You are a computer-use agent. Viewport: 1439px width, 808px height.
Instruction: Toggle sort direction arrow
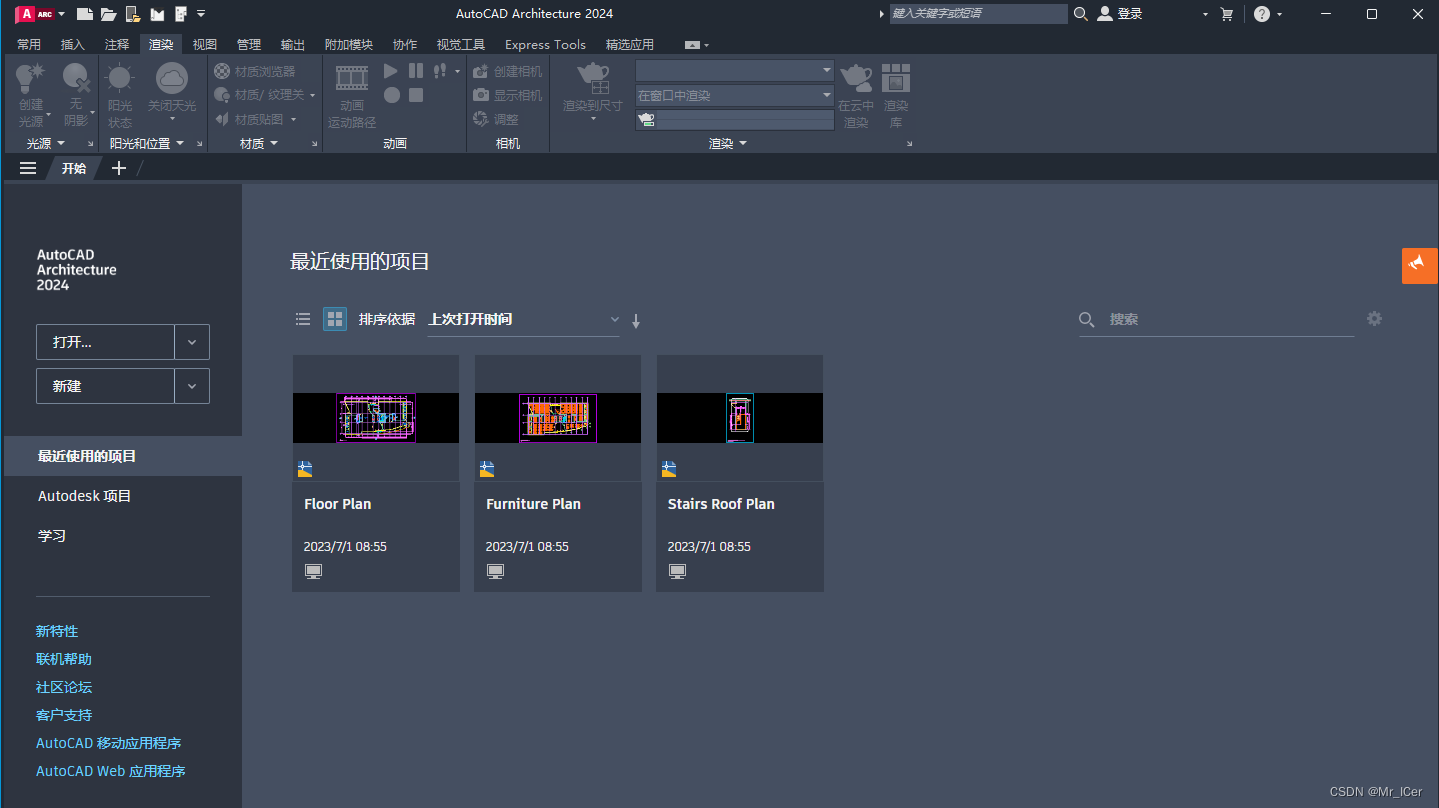(636, 321)
